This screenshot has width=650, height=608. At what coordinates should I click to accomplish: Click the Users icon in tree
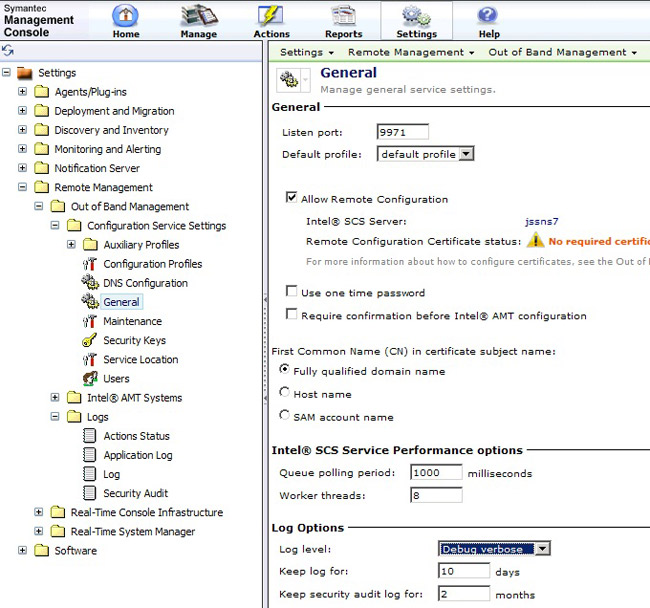click(x=90, y=378)
